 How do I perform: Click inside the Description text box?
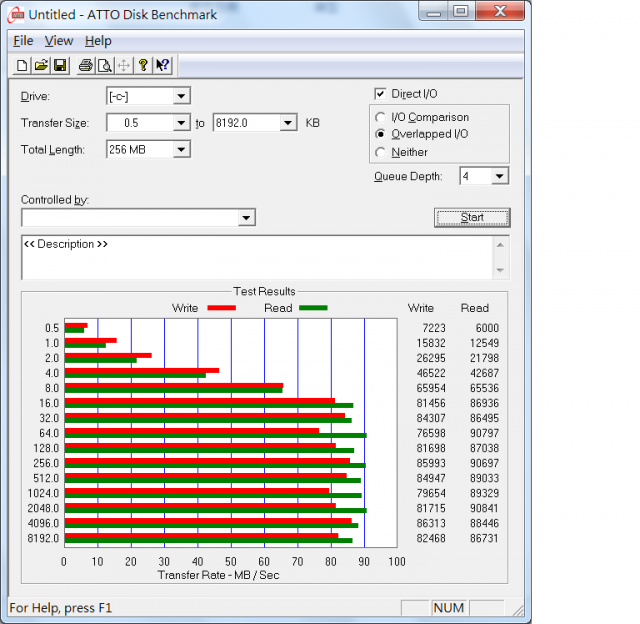pyautogui.click(x=257, y=258)
